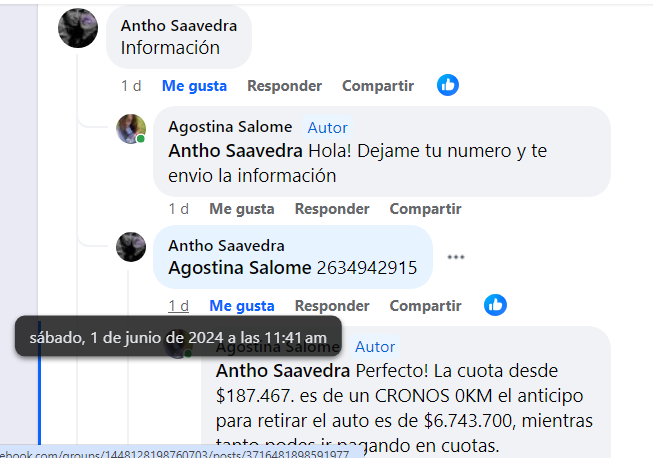This screenshot has width=653, height=458.
Task: Click the bold Antho Saavedra mention in Hola reply
Action: [235, 151]
